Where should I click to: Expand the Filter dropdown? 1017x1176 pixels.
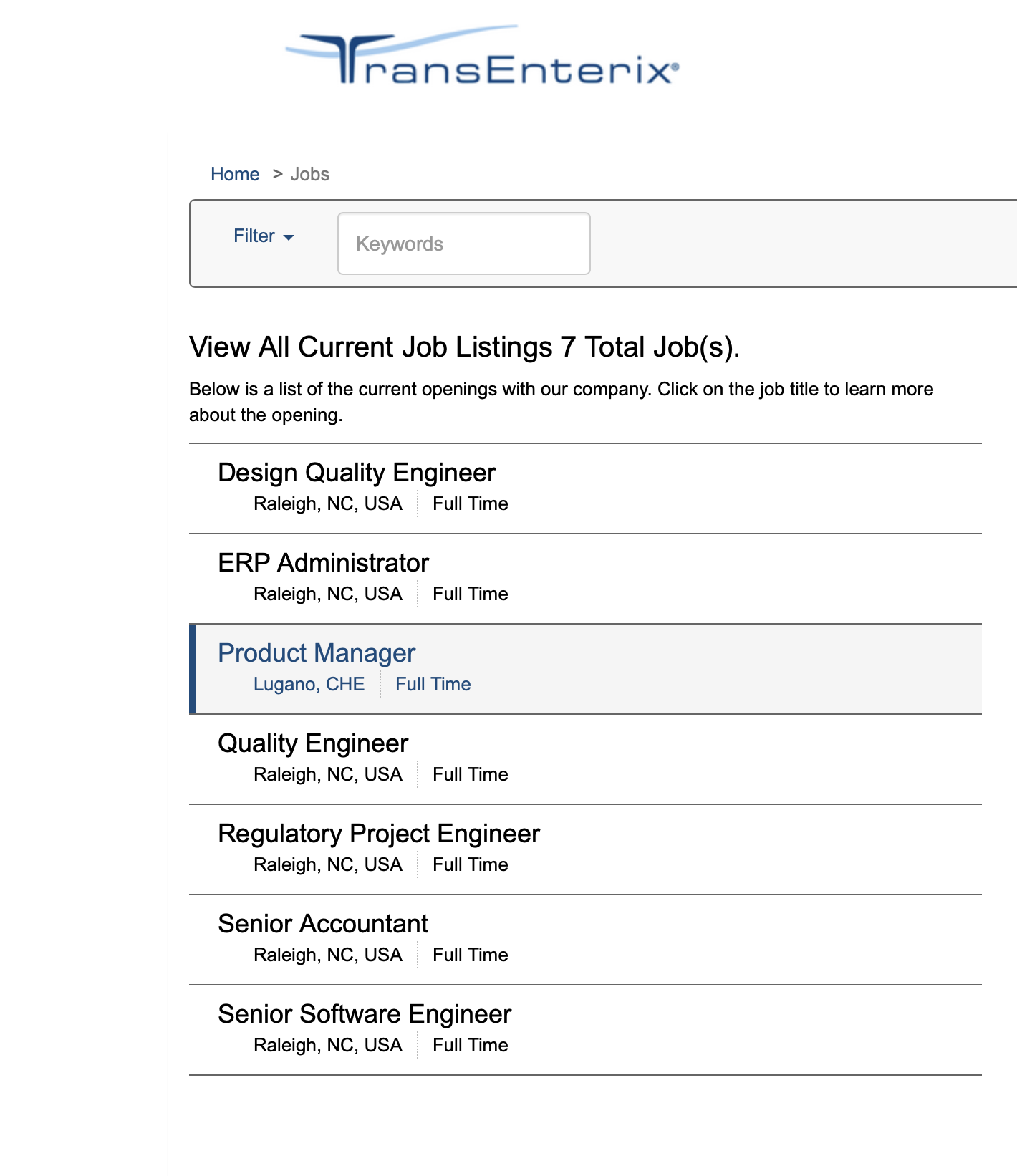pos(264,236)
